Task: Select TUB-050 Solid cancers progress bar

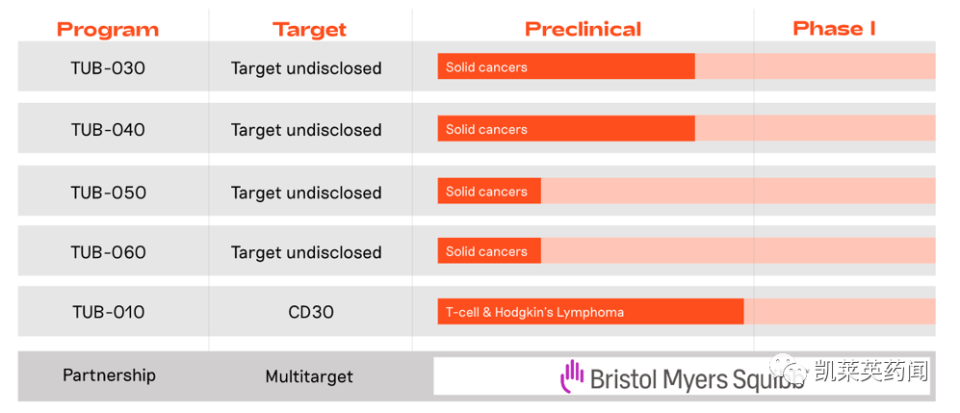Action: pyautogui.click(x=489, y=191)
